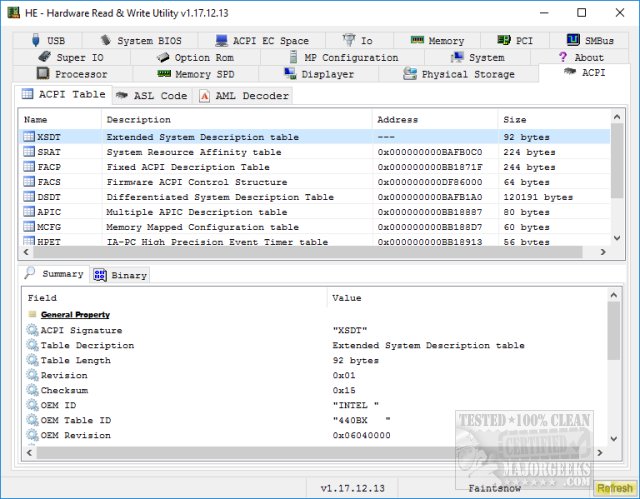Viewport: 640px width, 499px height.
Task: Click the SMBus chip icon
Action: click(573, 40)
